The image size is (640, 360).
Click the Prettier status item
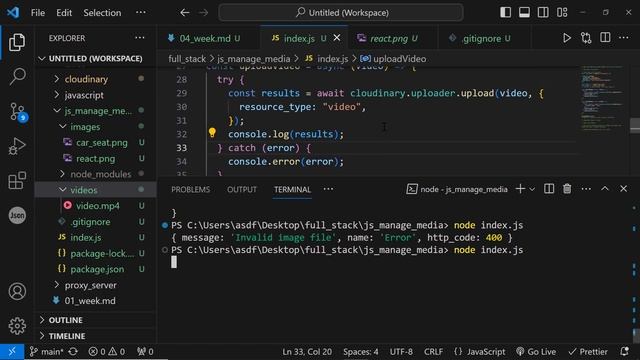coord(588,351)
